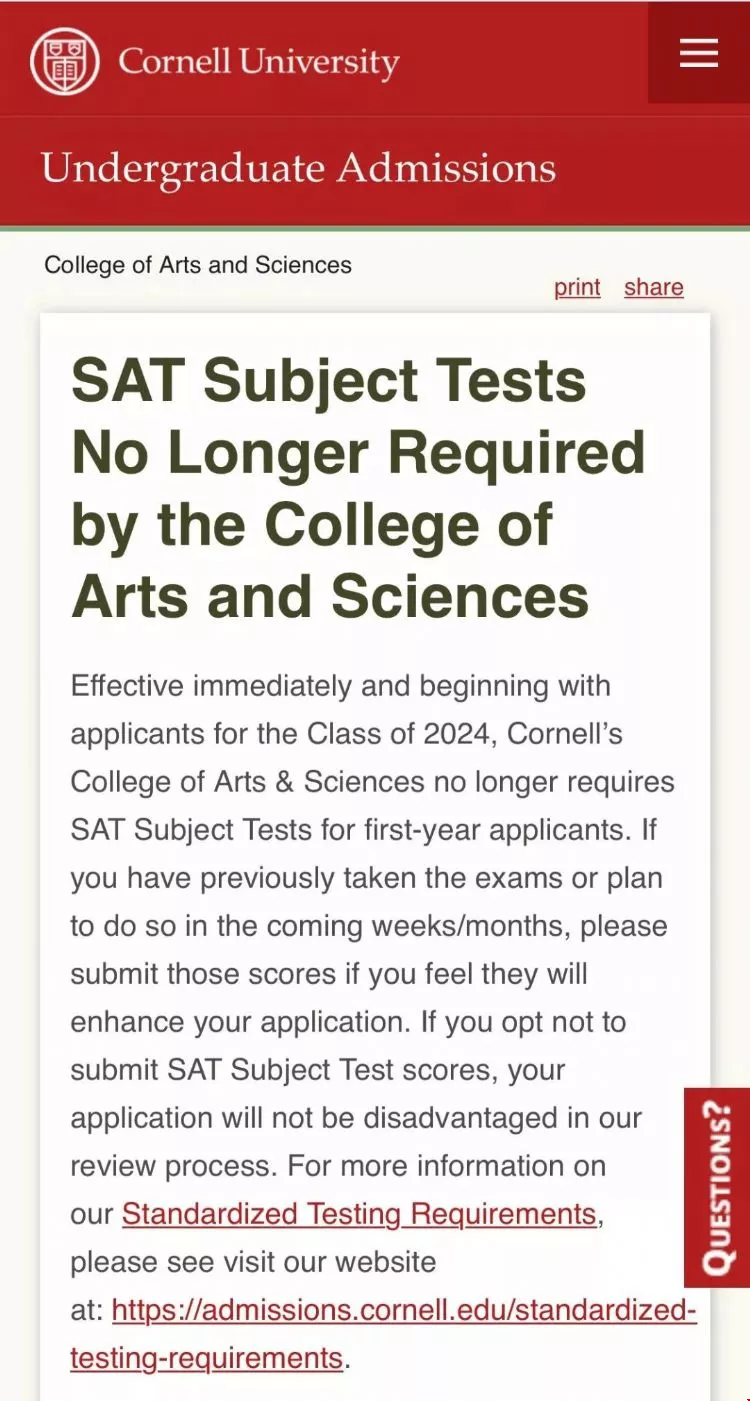Click the "please see visit our website" line
This screenshot has width=750, height=1401.
point(253,1262)
